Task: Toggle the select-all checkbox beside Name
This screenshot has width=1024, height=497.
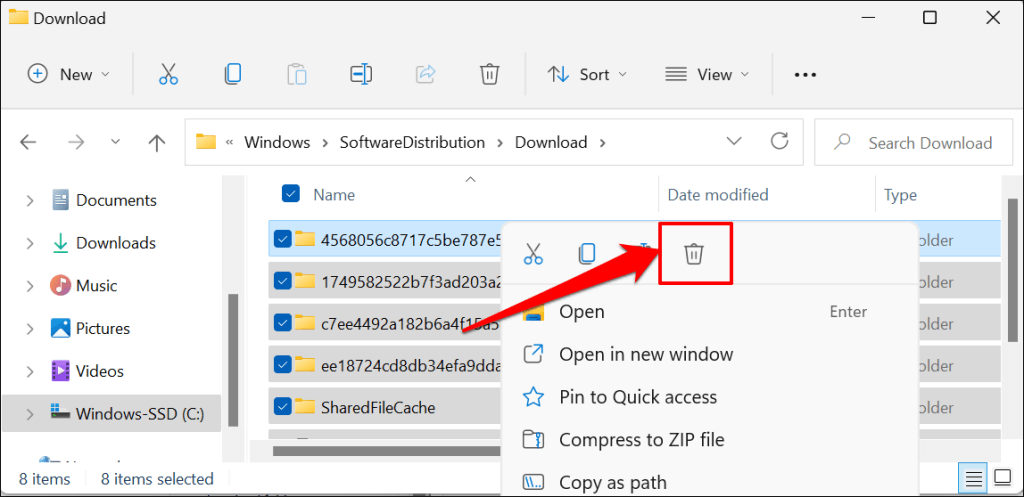Action: click(291, 194)
